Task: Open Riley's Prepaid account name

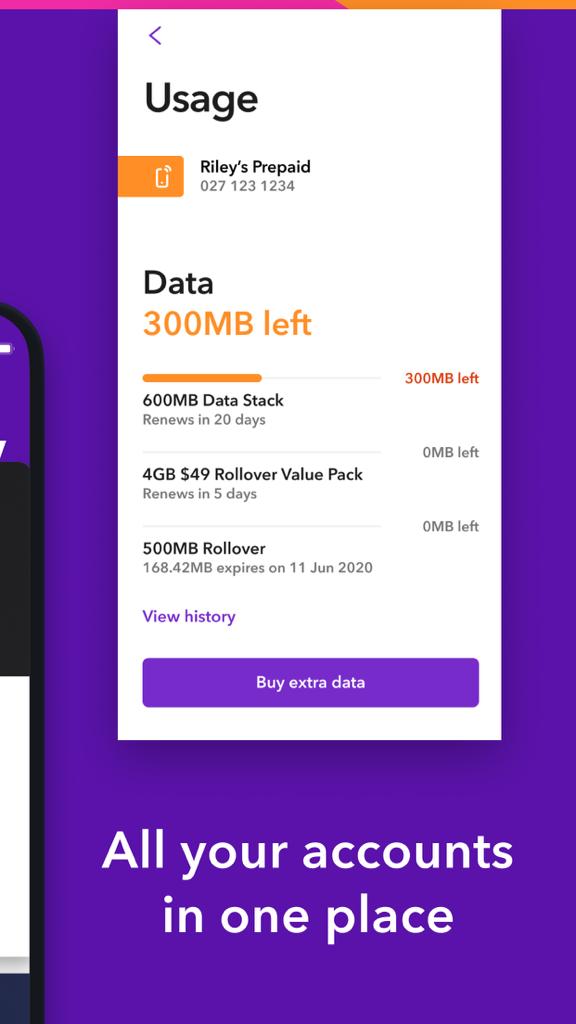Action: (255, 167)
